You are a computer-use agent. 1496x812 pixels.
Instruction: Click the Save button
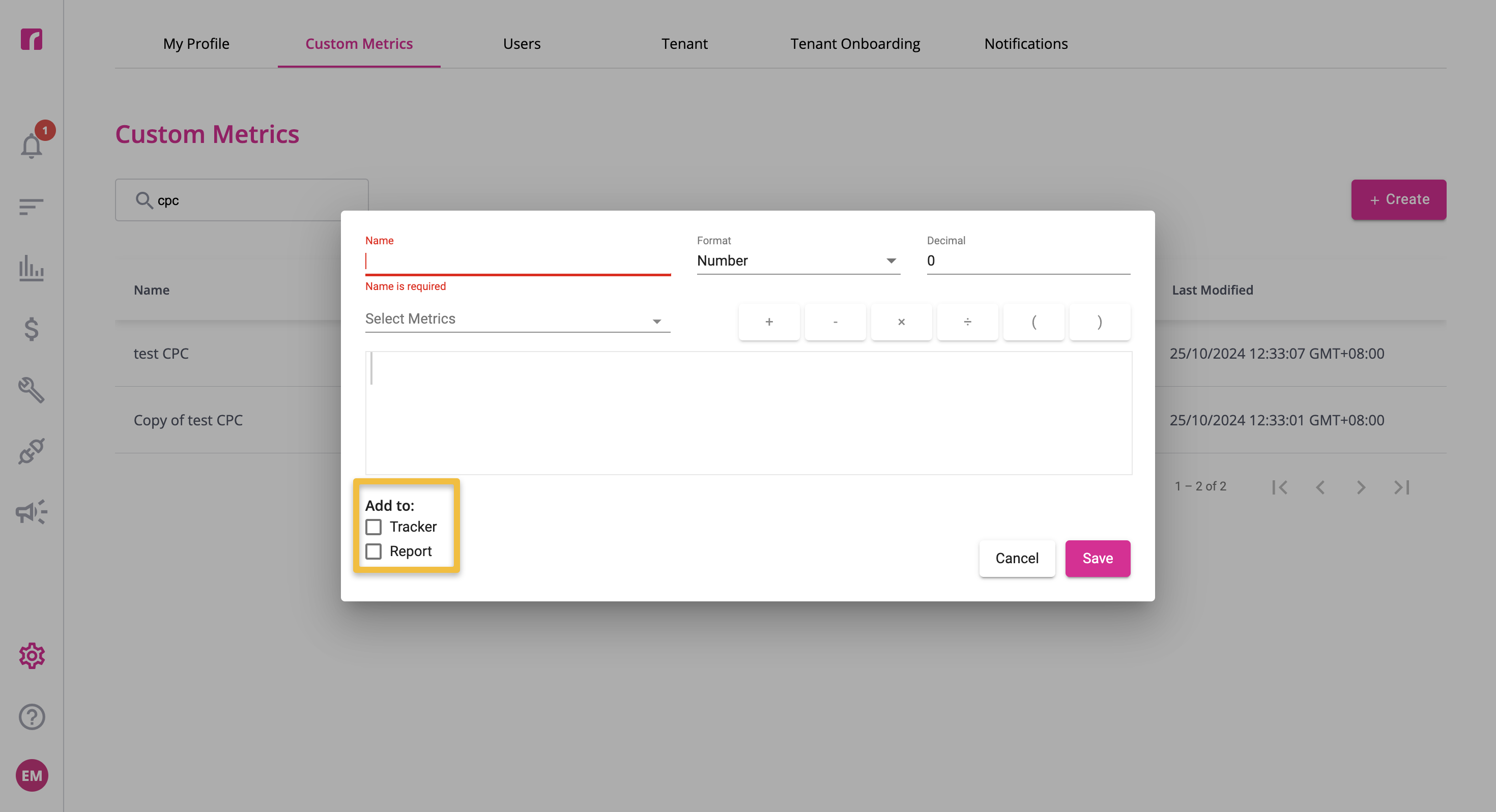coord(1097,558)
